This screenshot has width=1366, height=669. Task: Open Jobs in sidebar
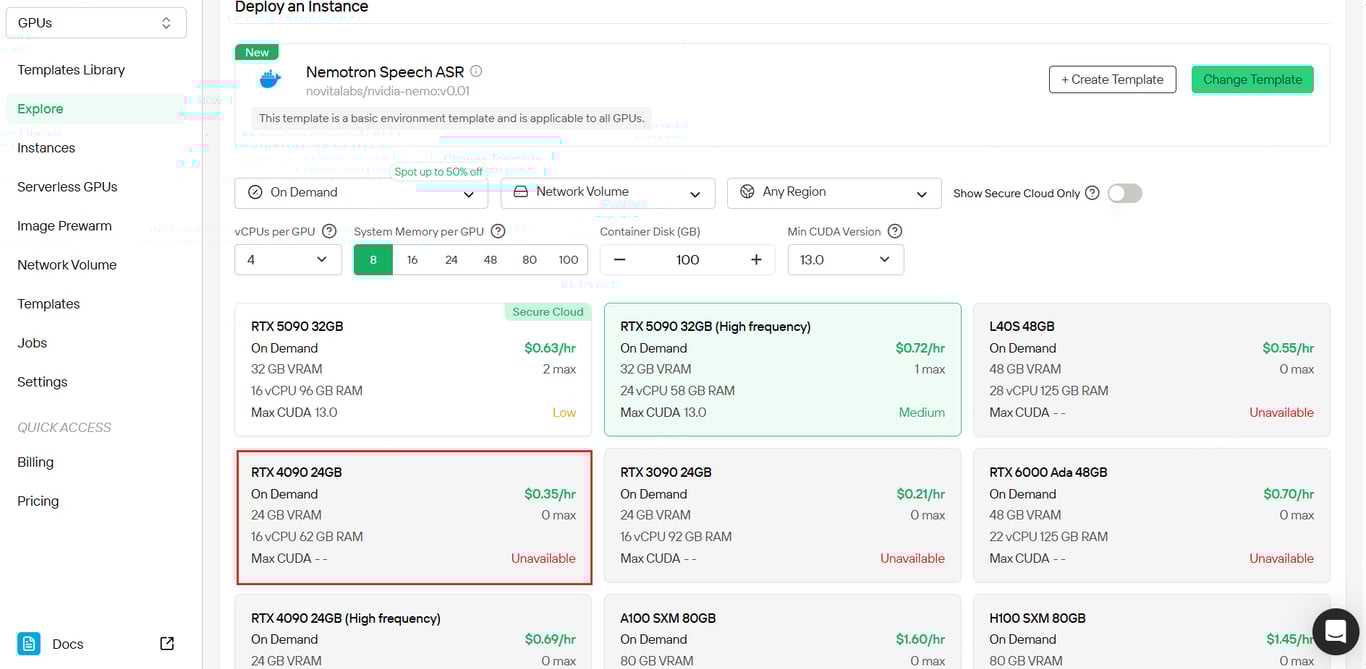pyautogui.click(x=32, y=343)
